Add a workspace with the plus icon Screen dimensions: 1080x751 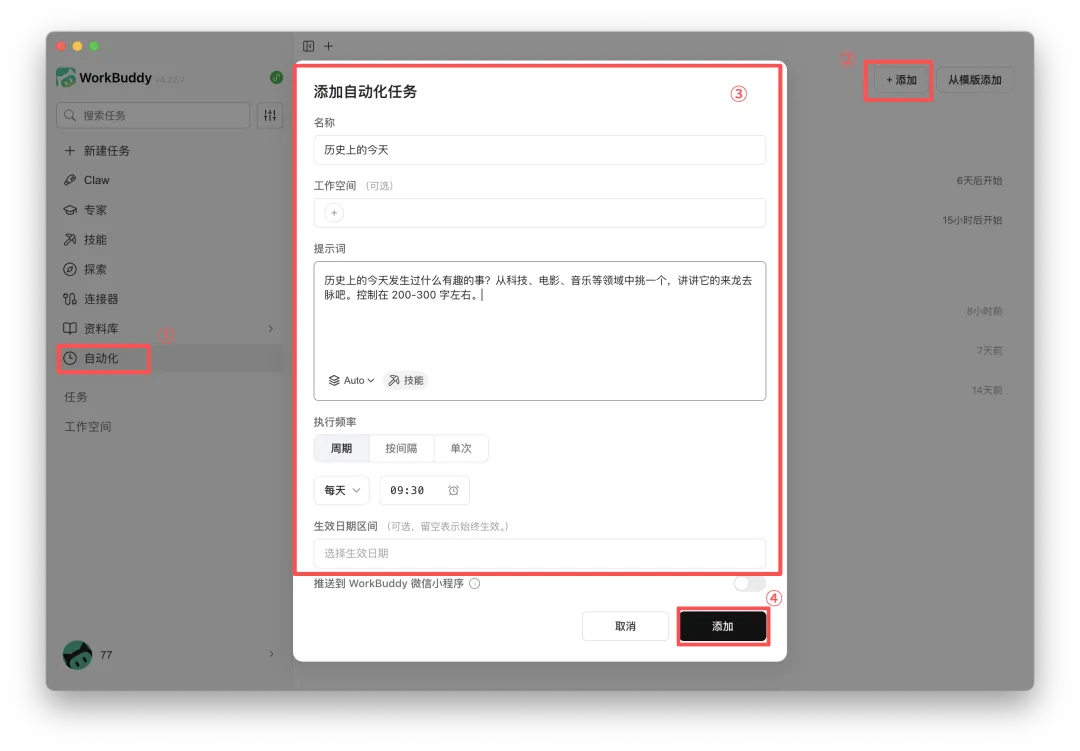(x=334, y=213)
